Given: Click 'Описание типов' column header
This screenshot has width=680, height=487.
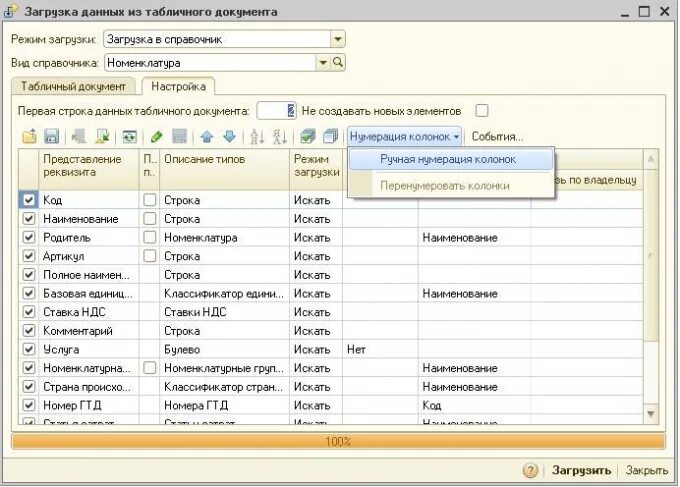Looking at the screenshot, I should pos(224,170).
